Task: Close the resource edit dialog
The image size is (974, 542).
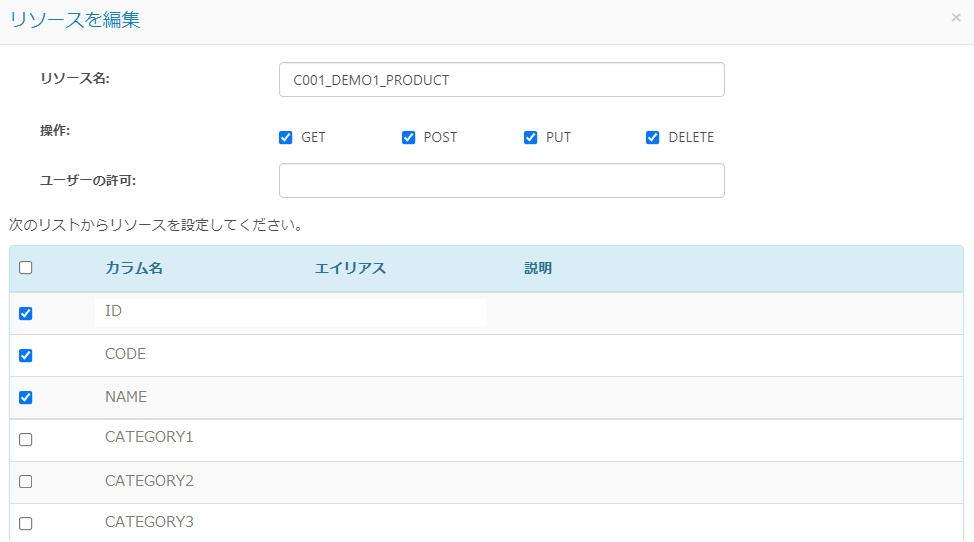Action: coord(956,18)
